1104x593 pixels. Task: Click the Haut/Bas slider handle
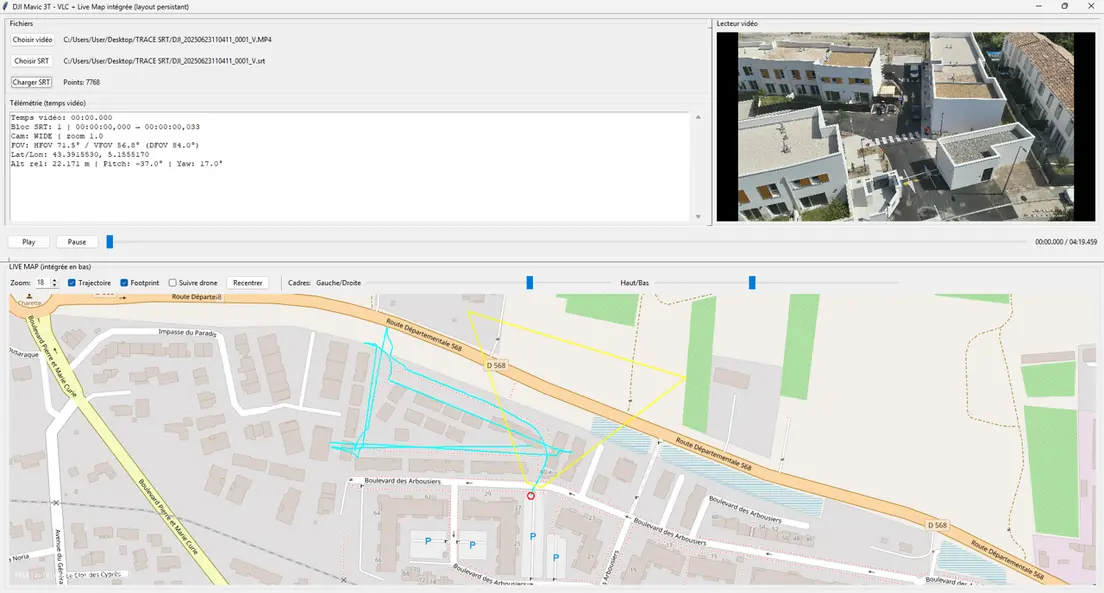point(752,283)
